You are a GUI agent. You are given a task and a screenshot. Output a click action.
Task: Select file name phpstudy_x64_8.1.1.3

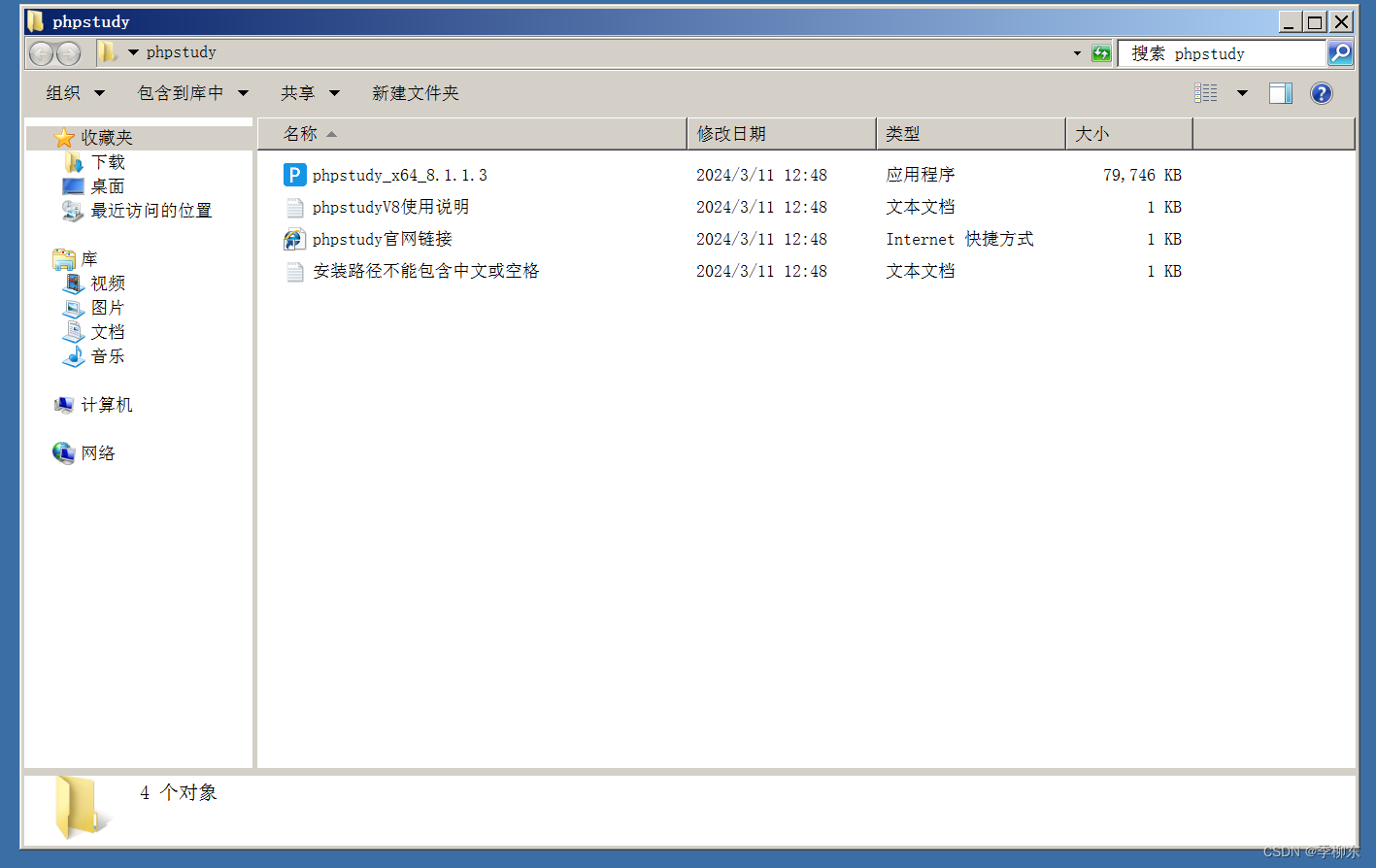400,176
